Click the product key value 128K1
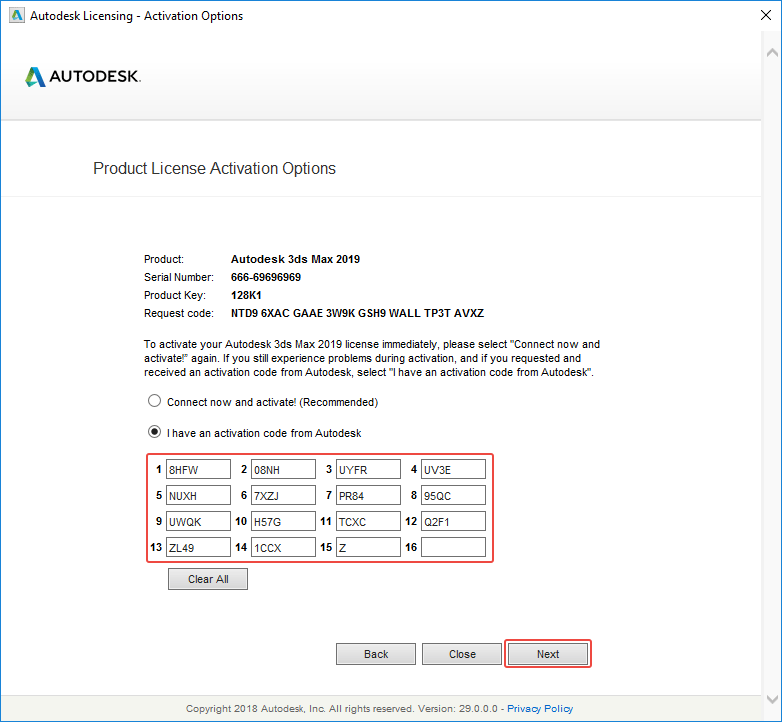This screenshot has width=782, height=722. 246,295
